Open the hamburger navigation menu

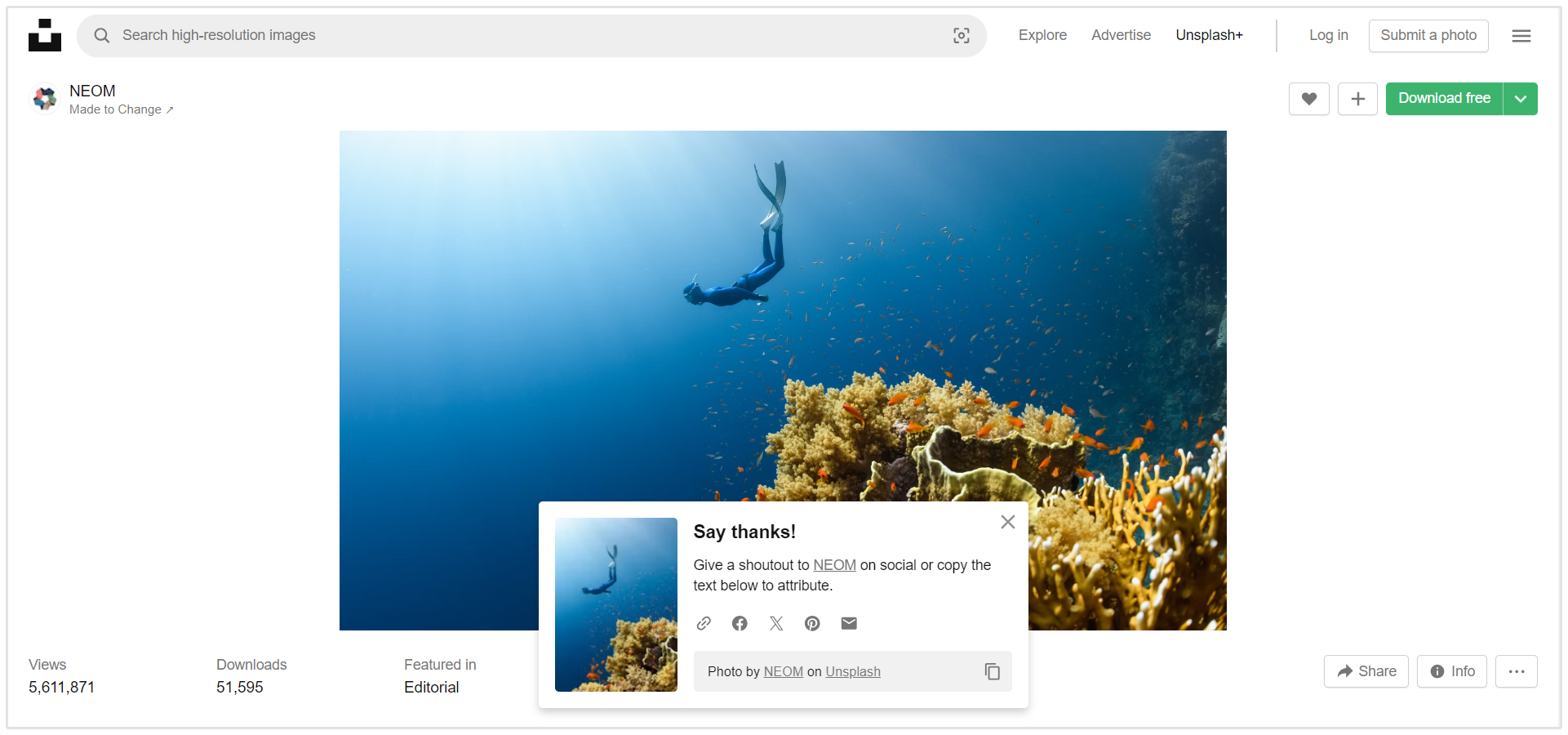point(1521,36)
